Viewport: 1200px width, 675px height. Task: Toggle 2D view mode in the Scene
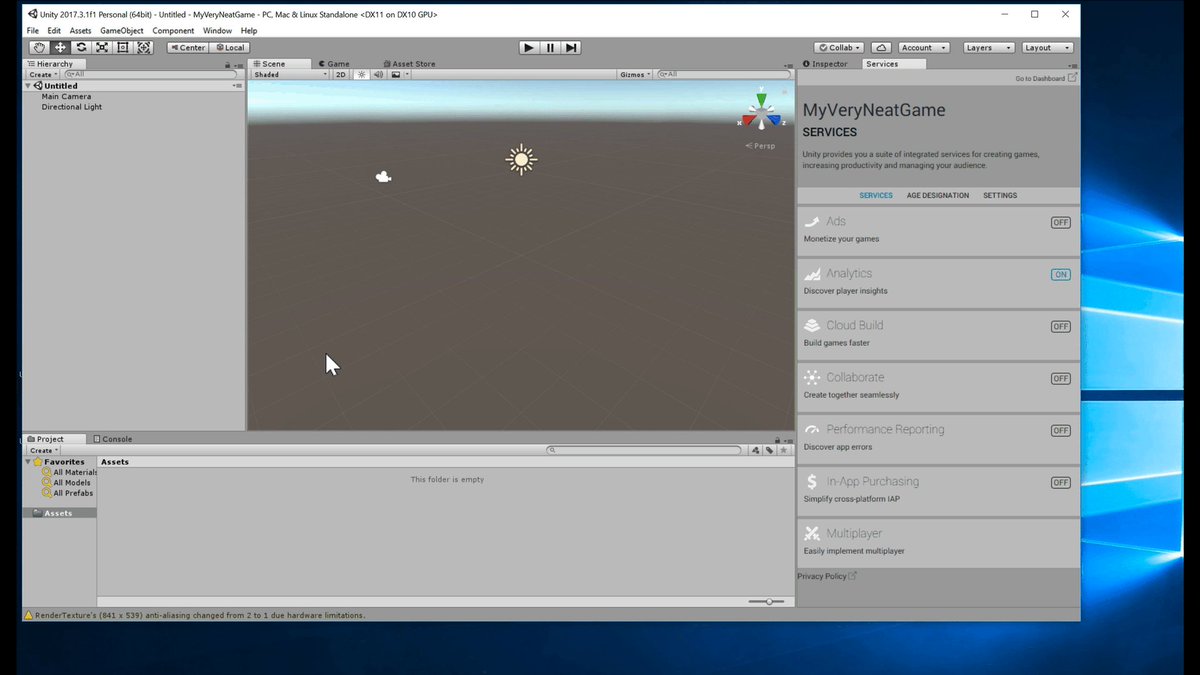coord(341,74)
